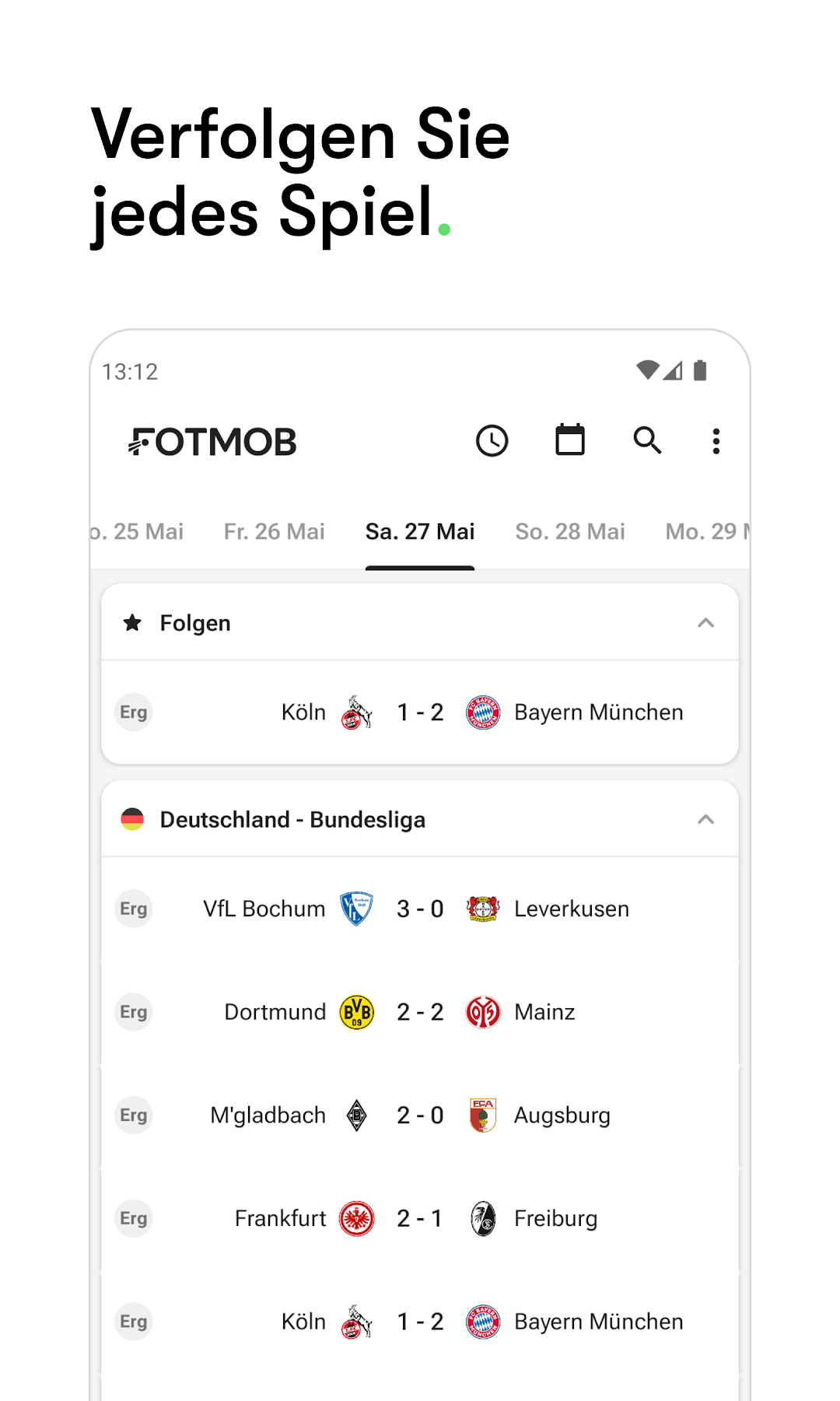The width and height of the screenshot is (840, 1401).
Task: Open Köln vs Bayern in Folgen section
Action: click(420, 713)
